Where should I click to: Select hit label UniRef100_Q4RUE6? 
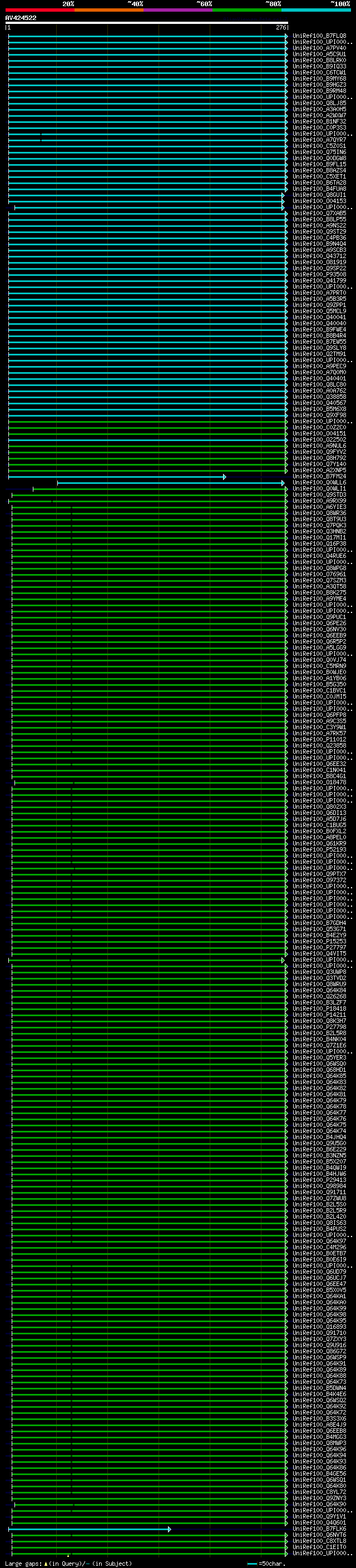[319, 556]
